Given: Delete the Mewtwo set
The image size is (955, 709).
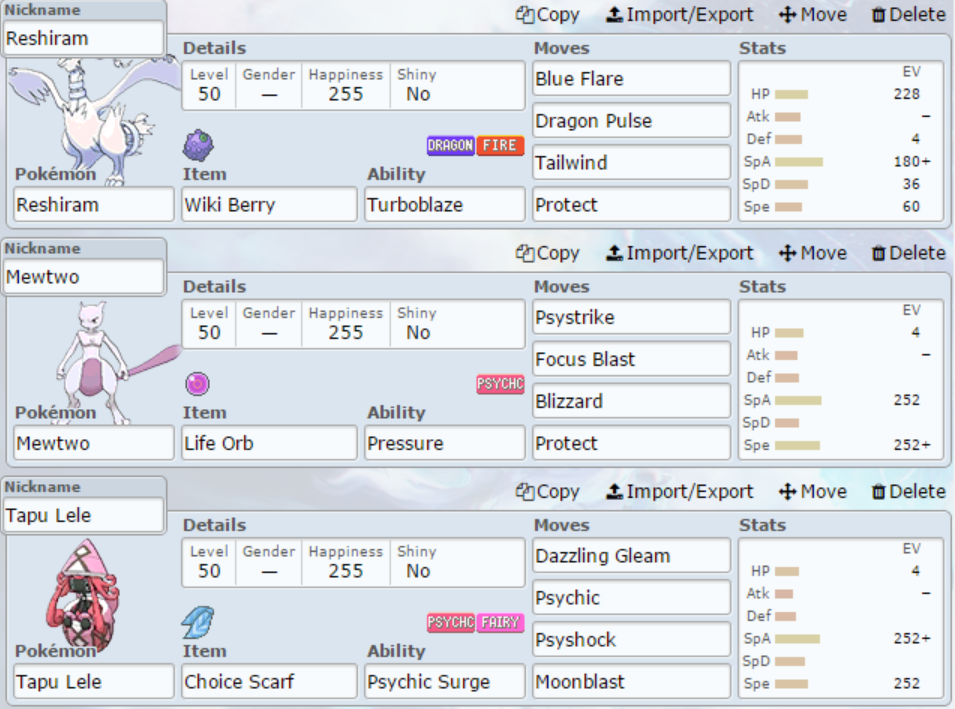Looking at the screenshot, I should point(908,253).
